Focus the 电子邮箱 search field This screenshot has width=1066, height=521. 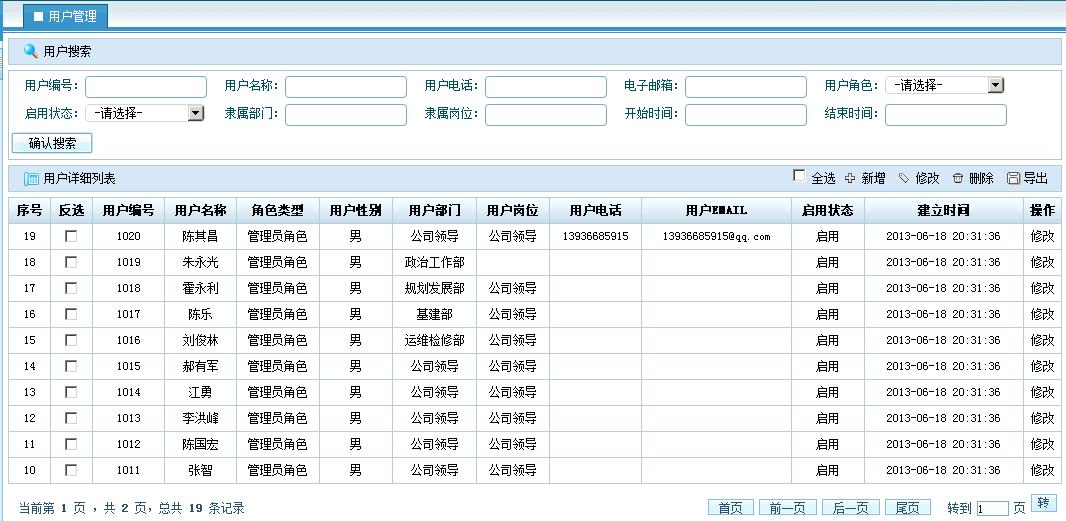[746, 86]
